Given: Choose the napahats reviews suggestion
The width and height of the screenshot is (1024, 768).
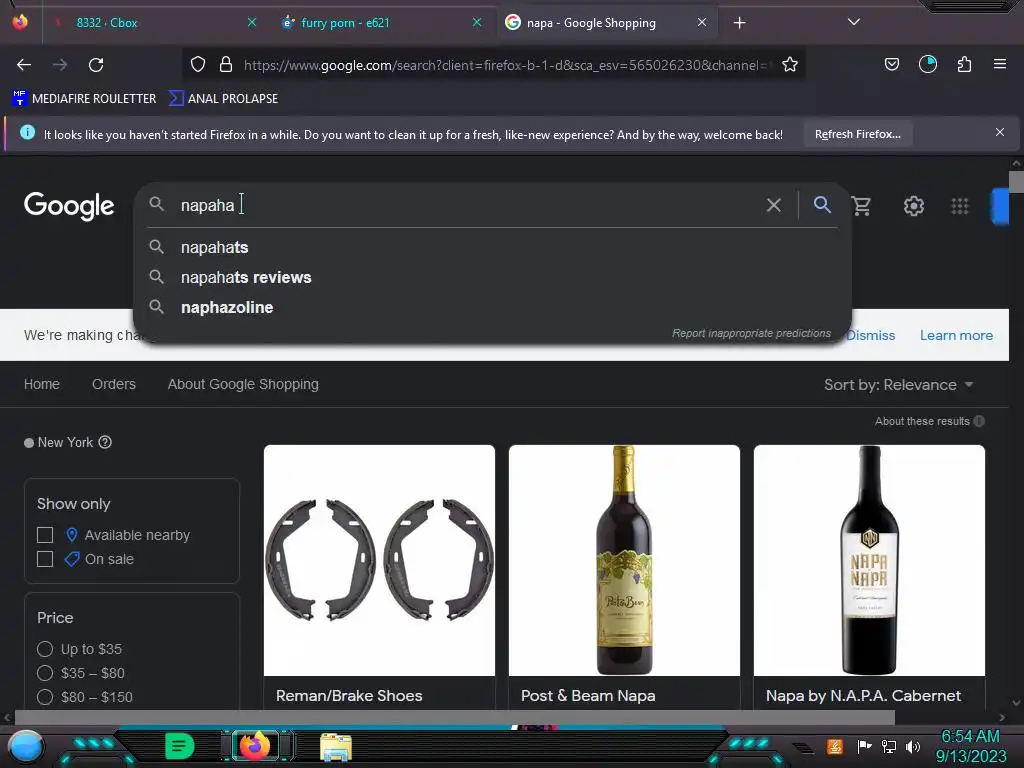Looking at the screenshot, I should tap(492, 278).
